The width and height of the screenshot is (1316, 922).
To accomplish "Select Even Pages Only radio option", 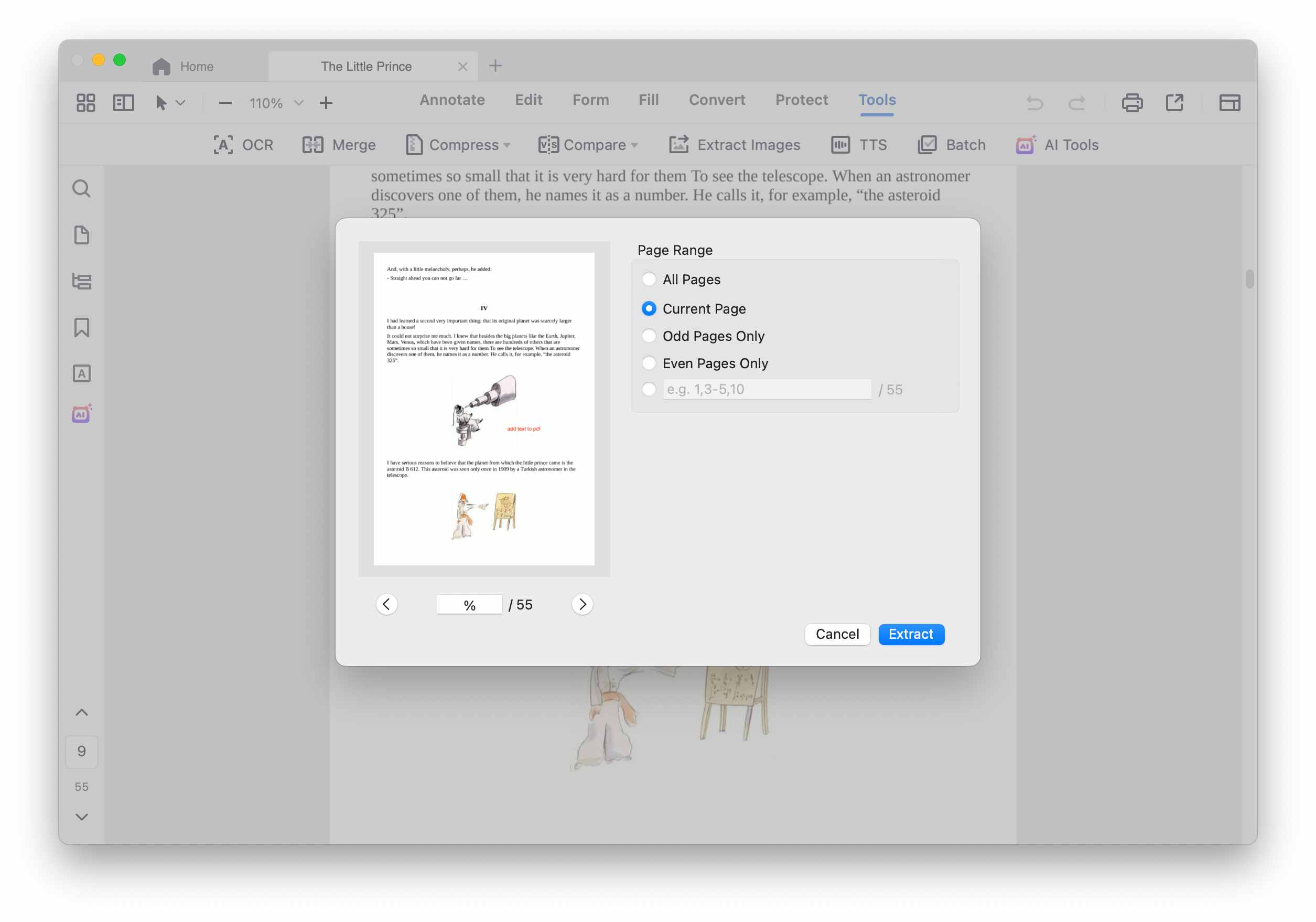I will 649,363.
